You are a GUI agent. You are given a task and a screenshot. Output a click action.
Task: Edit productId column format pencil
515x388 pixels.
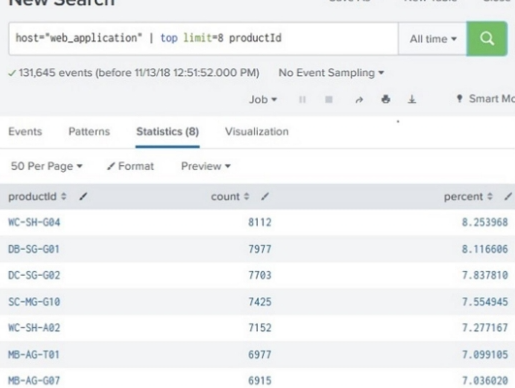[83, 197]
